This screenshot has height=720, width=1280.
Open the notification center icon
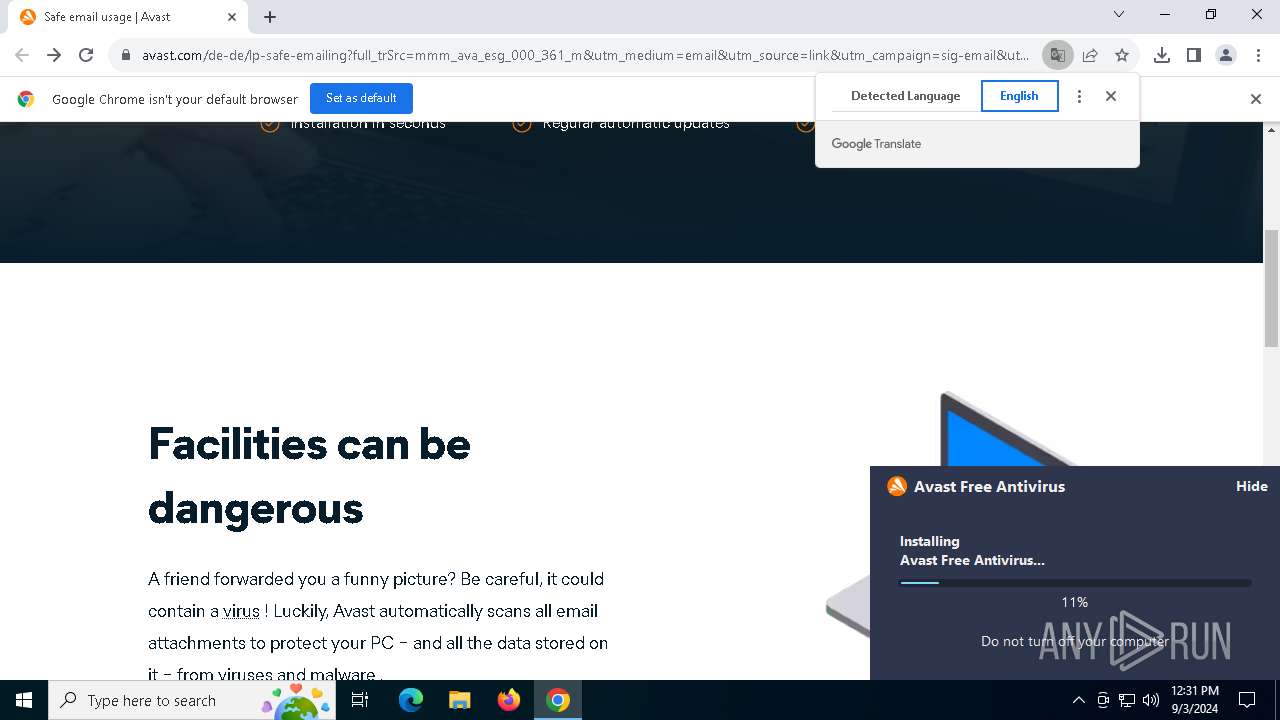[1247, 700]
